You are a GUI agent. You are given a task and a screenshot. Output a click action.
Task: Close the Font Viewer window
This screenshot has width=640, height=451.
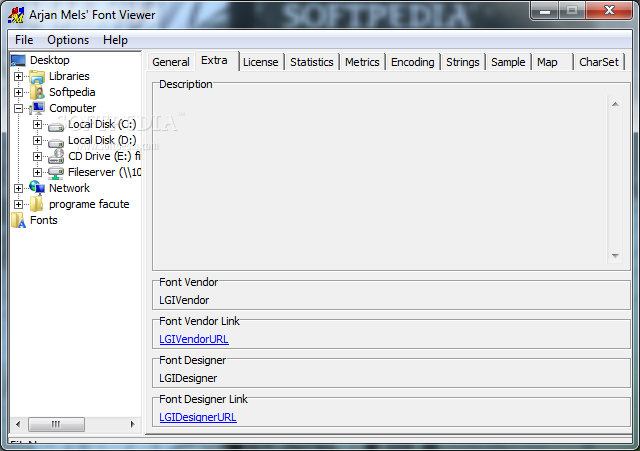click(609, 10)
